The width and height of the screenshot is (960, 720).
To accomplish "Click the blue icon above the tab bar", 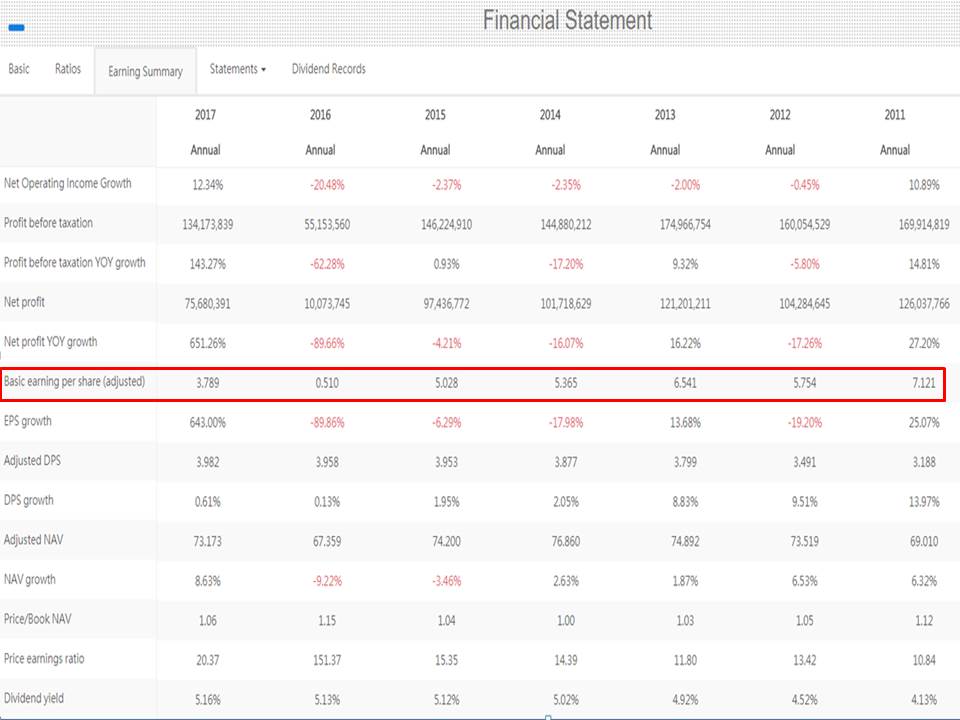I will (x=16, y=29).
